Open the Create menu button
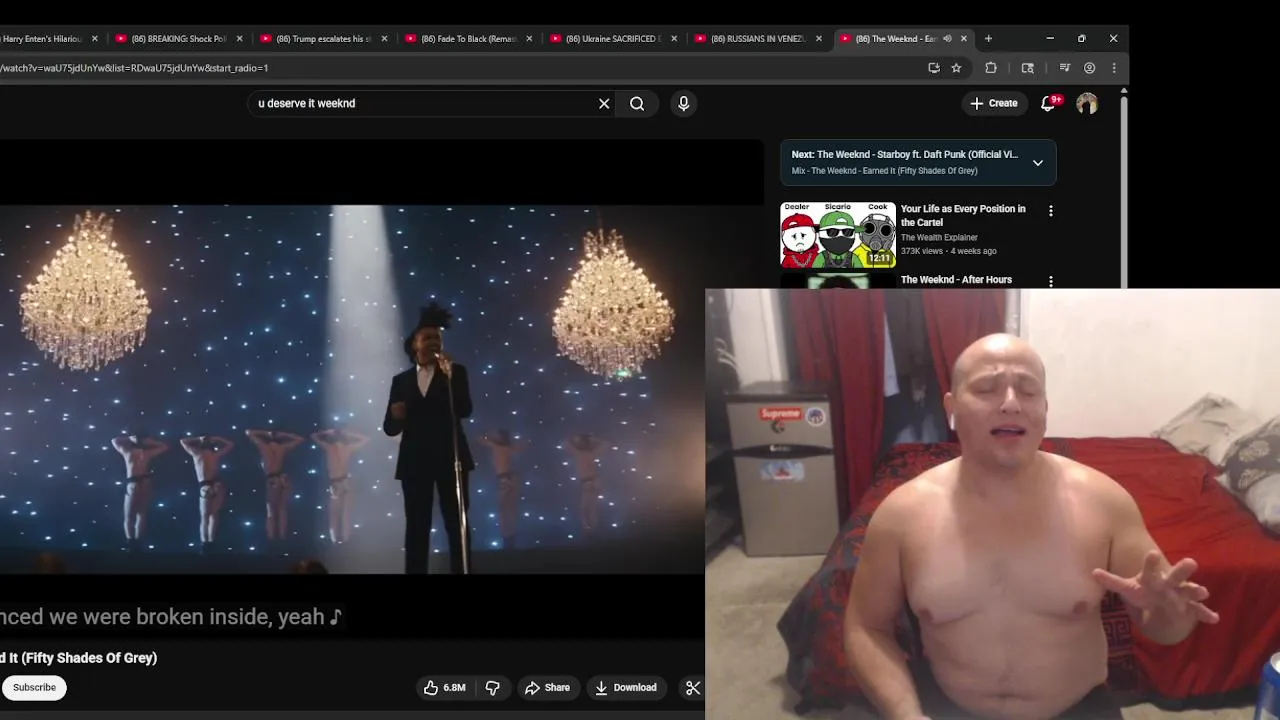Viewport: 1280px width, 720px height. point(994,103)
